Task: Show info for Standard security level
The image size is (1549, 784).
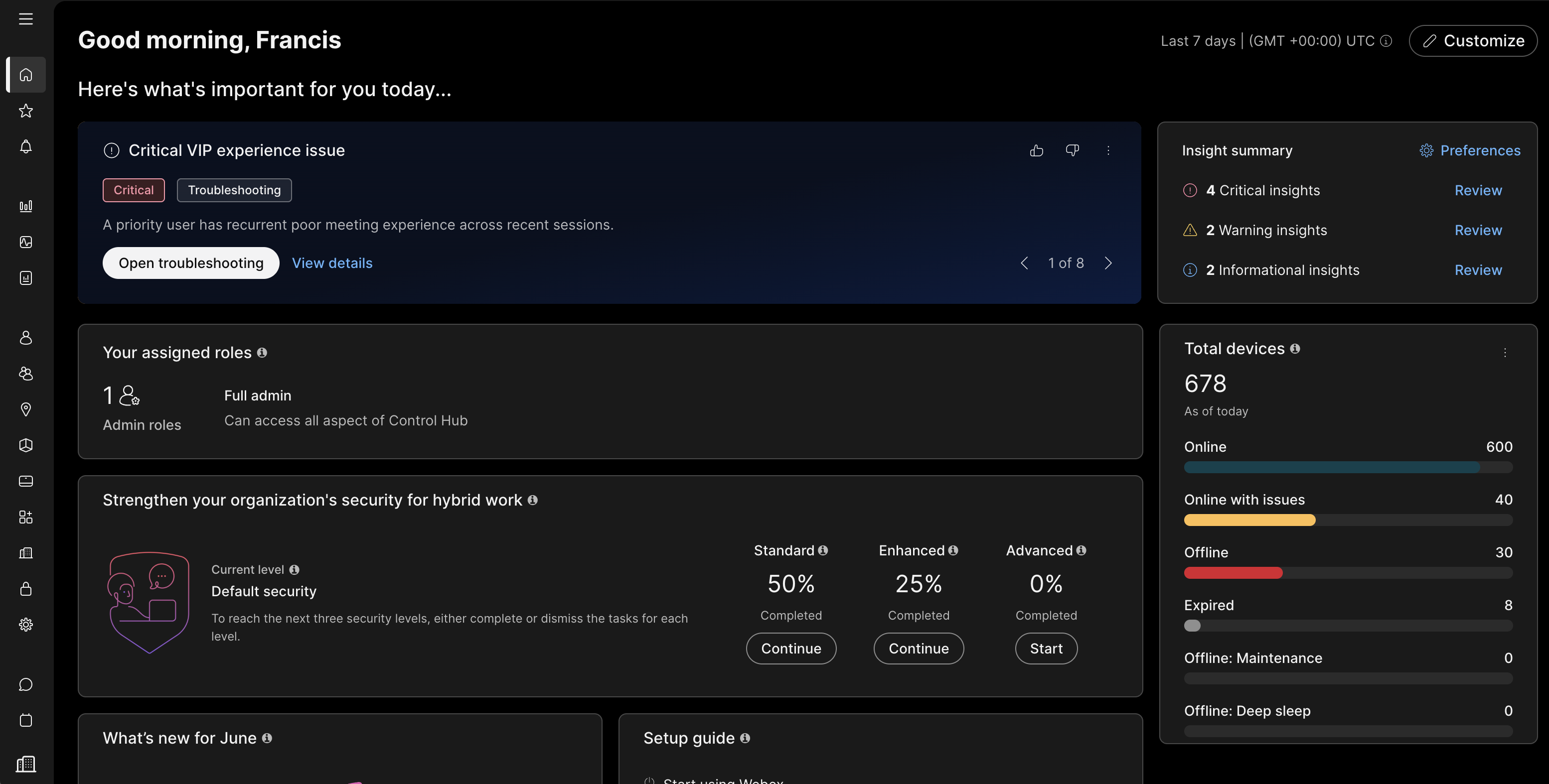Action: [823, 550]
